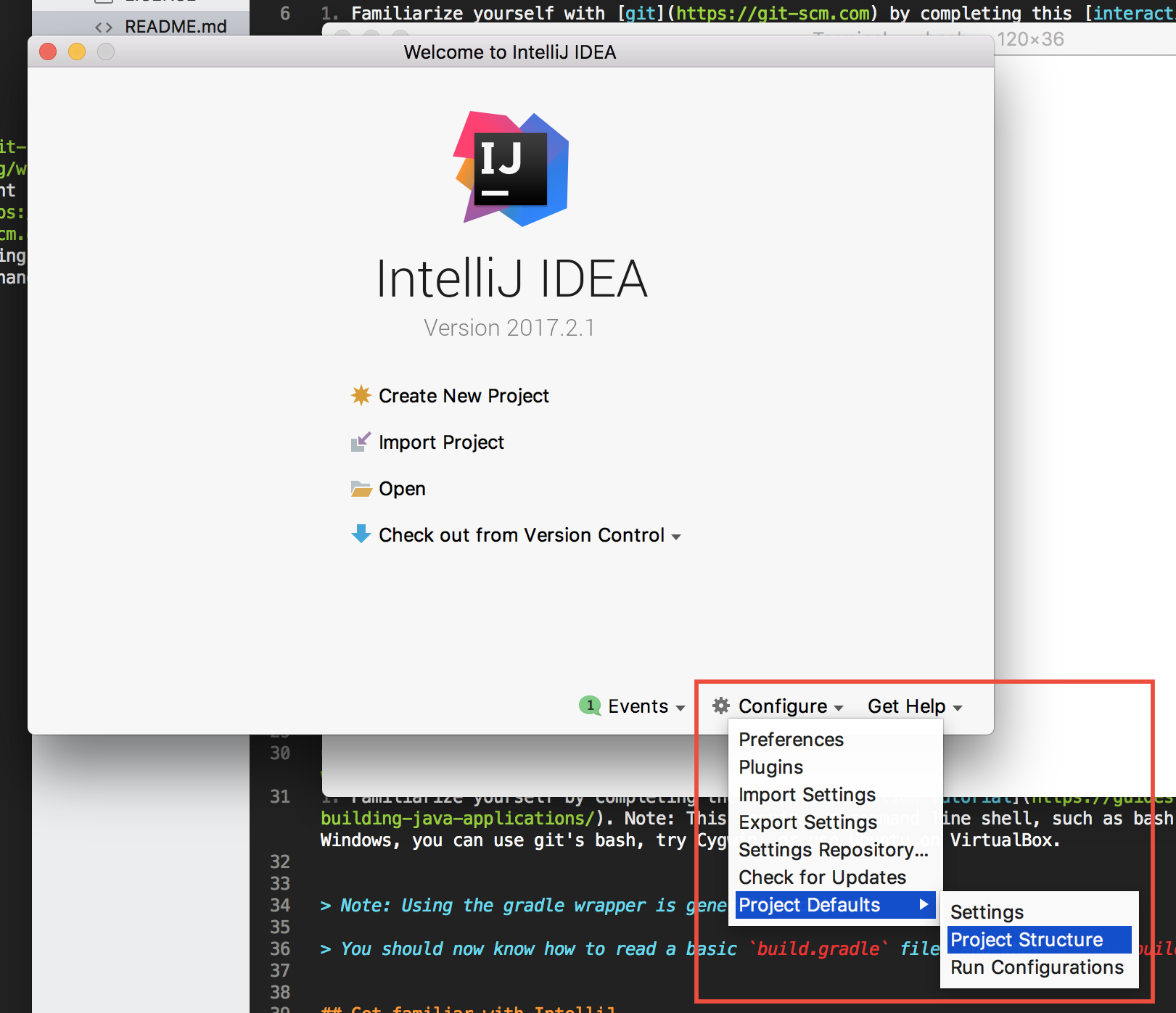Click the README.md file icon in sidebar
The image size is (1176, 1013).
(x=104, y=28)
